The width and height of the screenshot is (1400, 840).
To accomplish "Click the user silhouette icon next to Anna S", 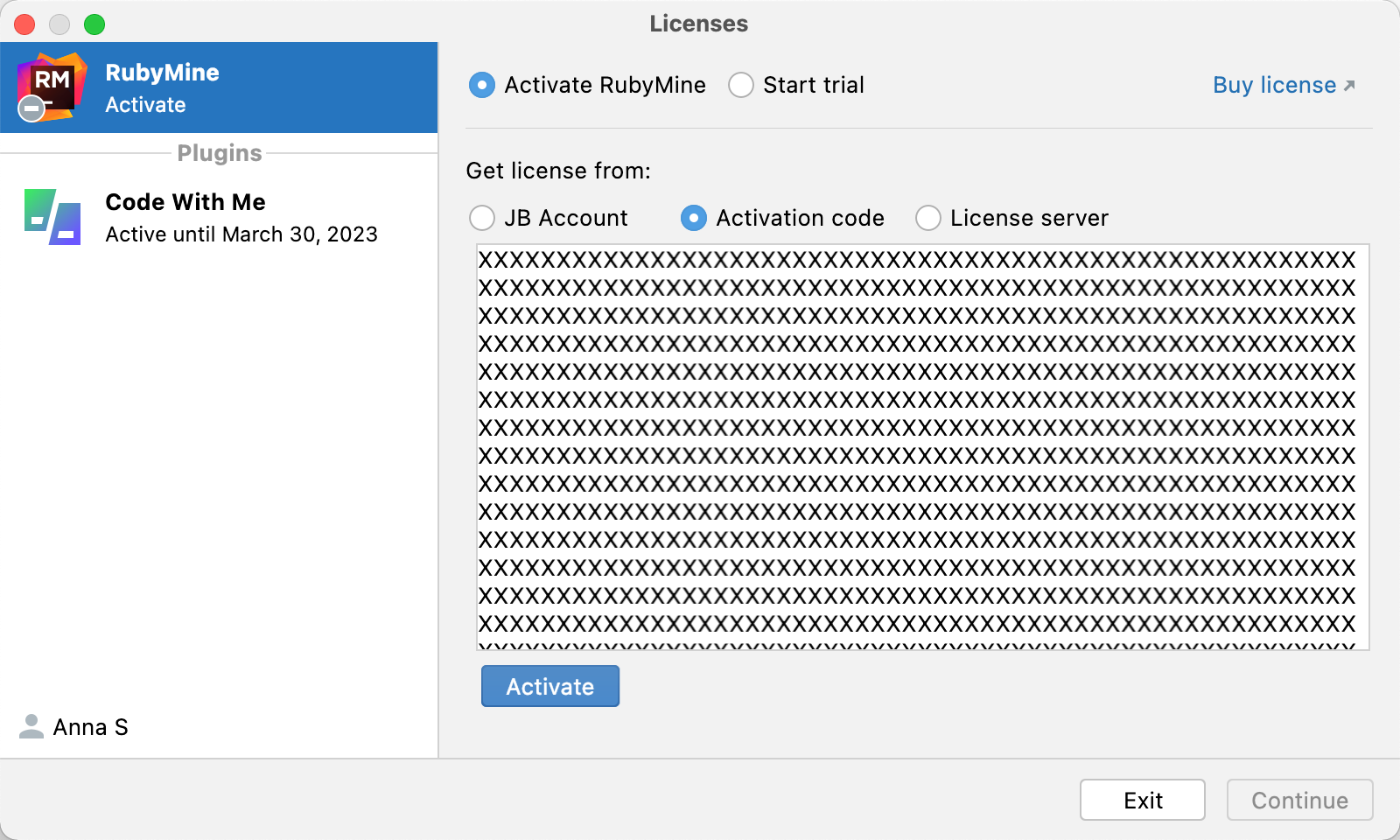I will (x=31, y=727).
